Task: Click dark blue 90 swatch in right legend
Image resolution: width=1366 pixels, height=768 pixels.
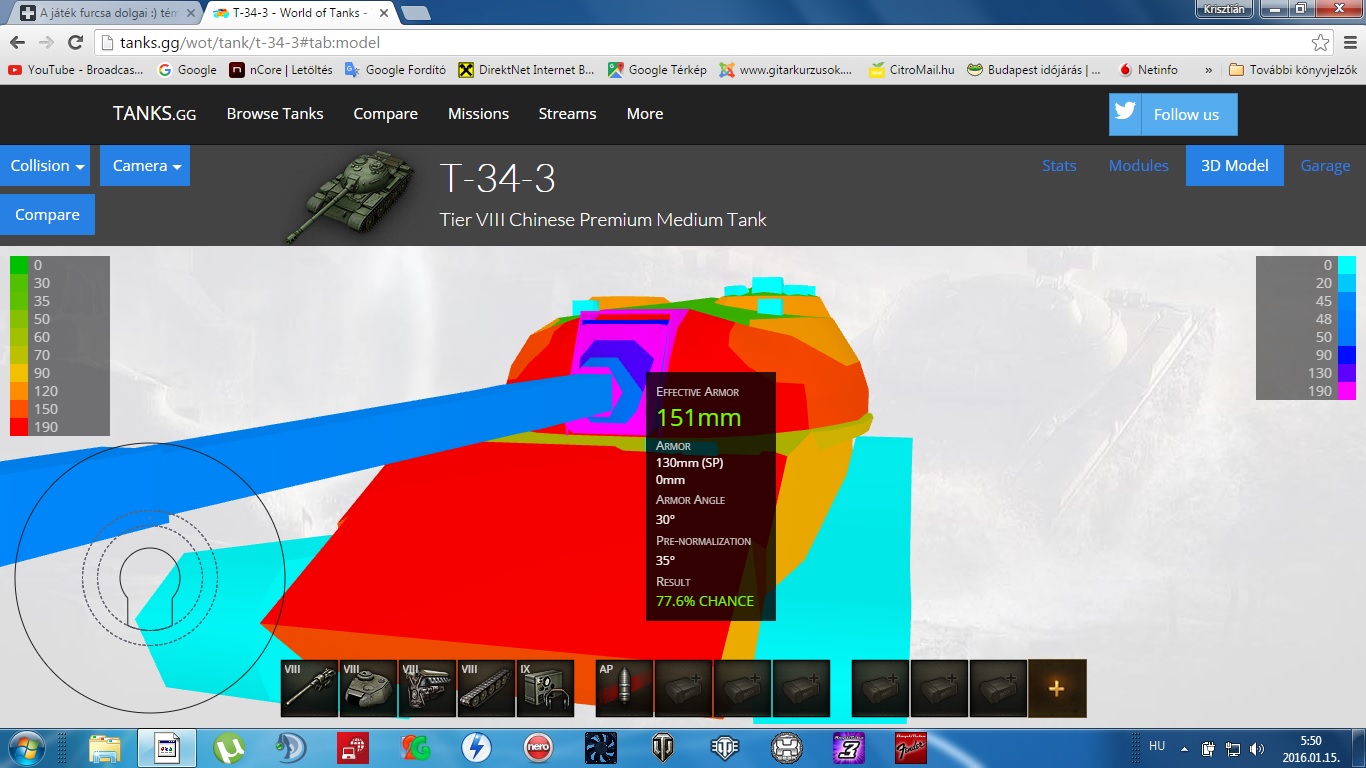Action: (1347, 355)
